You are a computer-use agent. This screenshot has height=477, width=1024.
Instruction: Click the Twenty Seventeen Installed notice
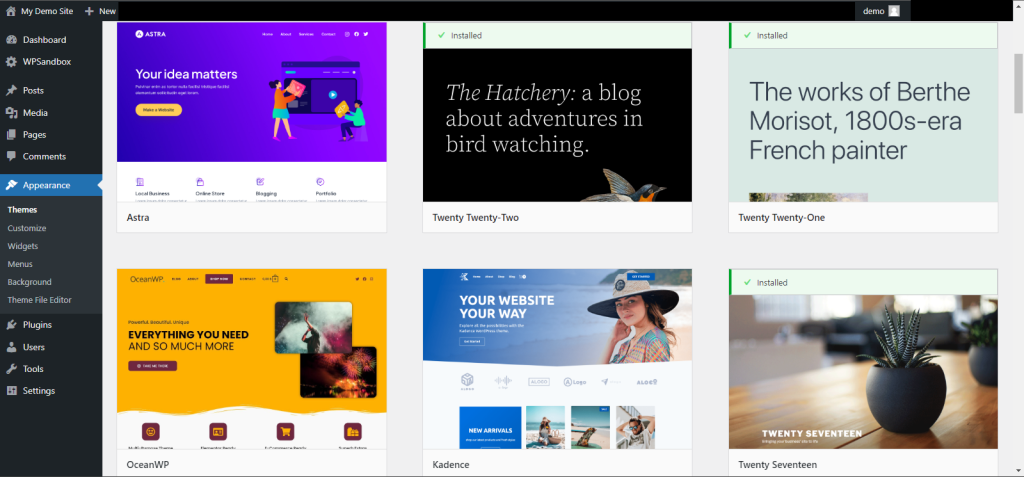[x=863, y=282]
